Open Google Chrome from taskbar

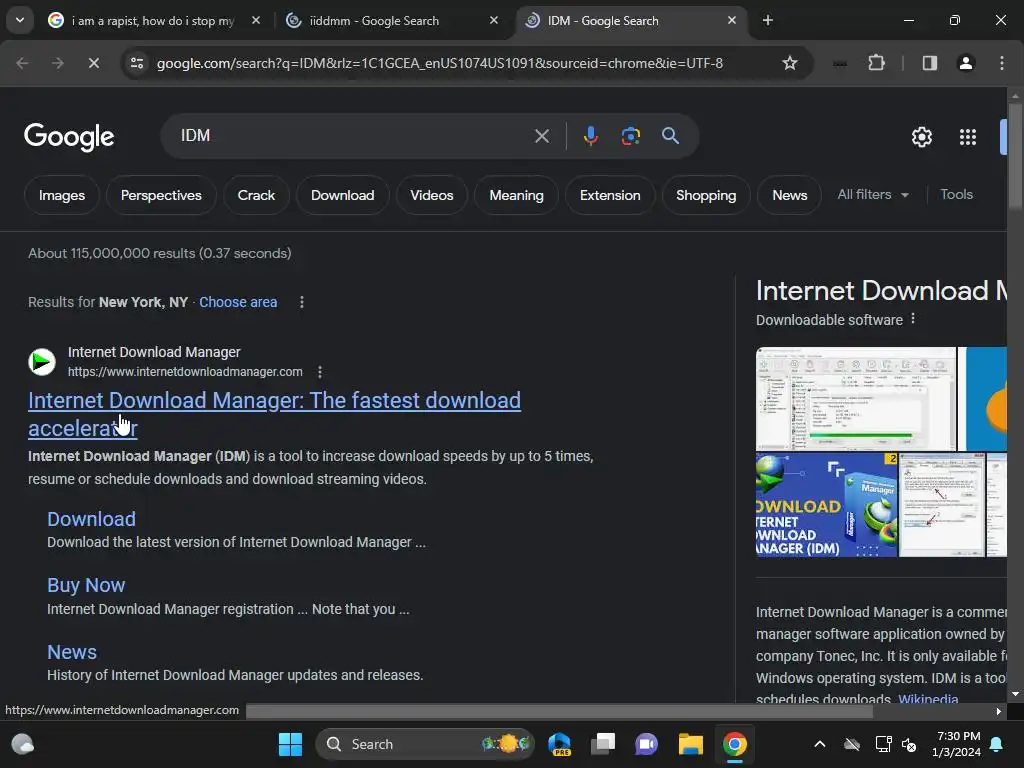(x=735, y=744)
